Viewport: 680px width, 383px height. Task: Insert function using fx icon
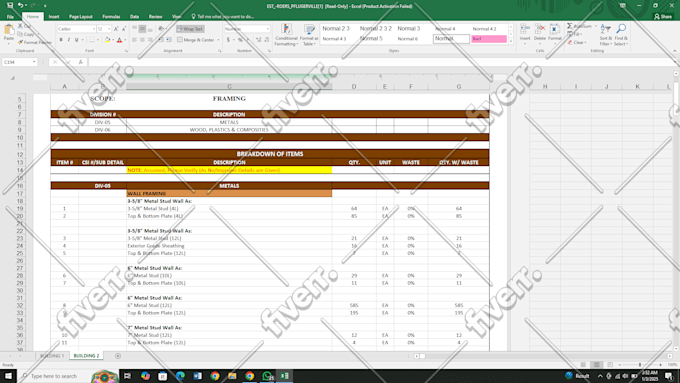click(81, 62)
